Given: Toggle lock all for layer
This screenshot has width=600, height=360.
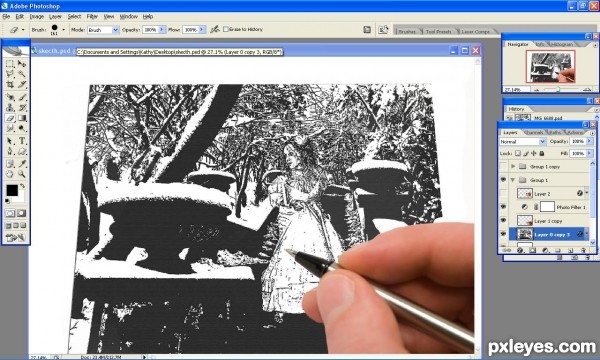Looking at the screenshot, I should [x=541, y=153].
